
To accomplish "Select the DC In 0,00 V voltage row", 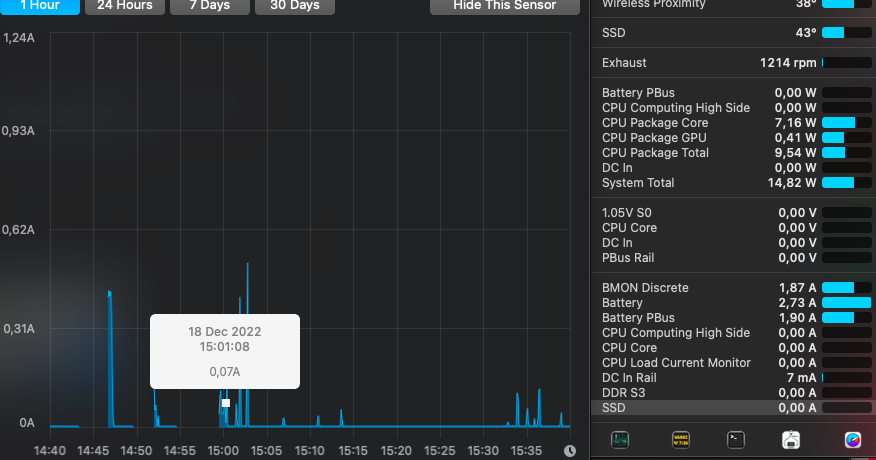I will coord(733,243).
